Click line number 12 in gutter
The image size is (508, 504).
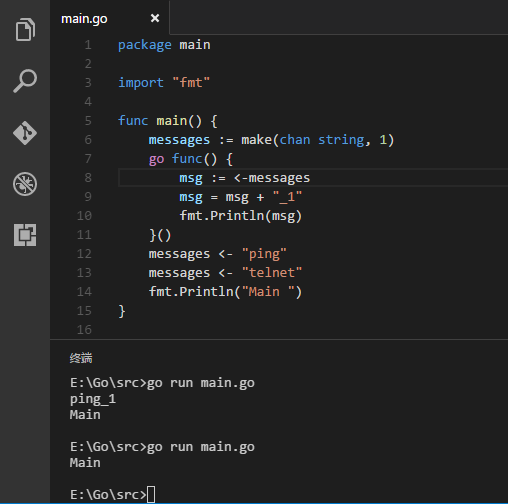[x=84, y=254]
